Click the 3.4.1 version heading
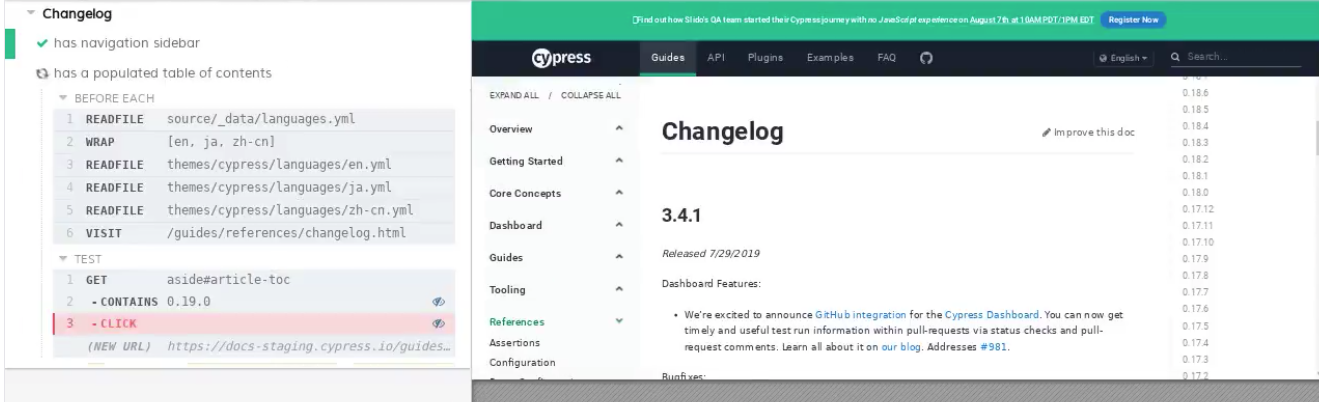Viewport: 1319px width, 402px height. click(x=683, y=215)
